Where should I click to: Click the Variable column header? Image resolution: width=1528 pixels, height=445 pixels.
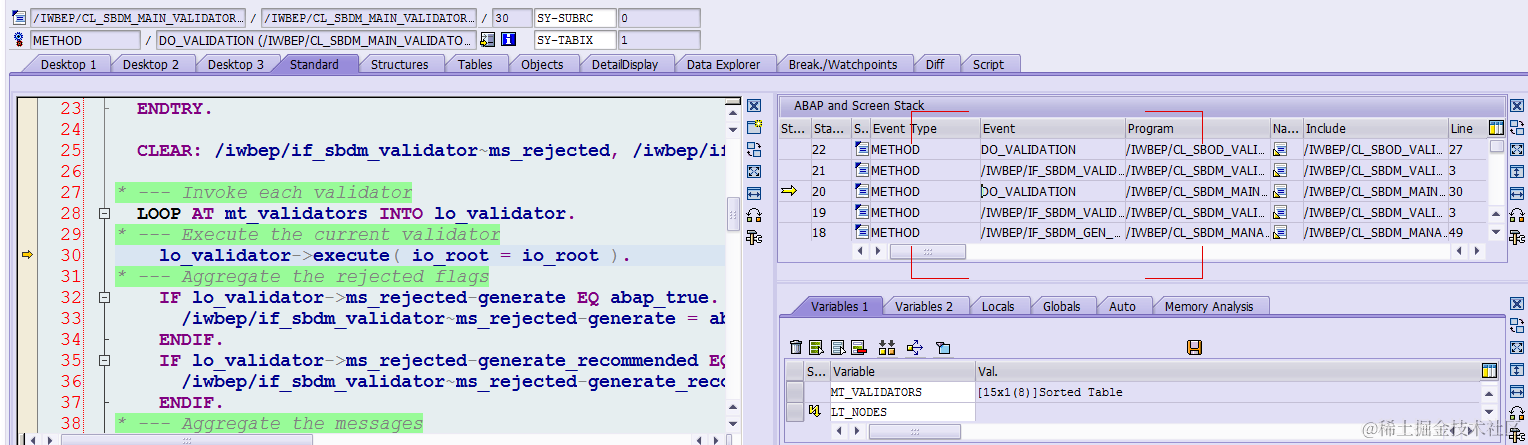click(902, 371)
